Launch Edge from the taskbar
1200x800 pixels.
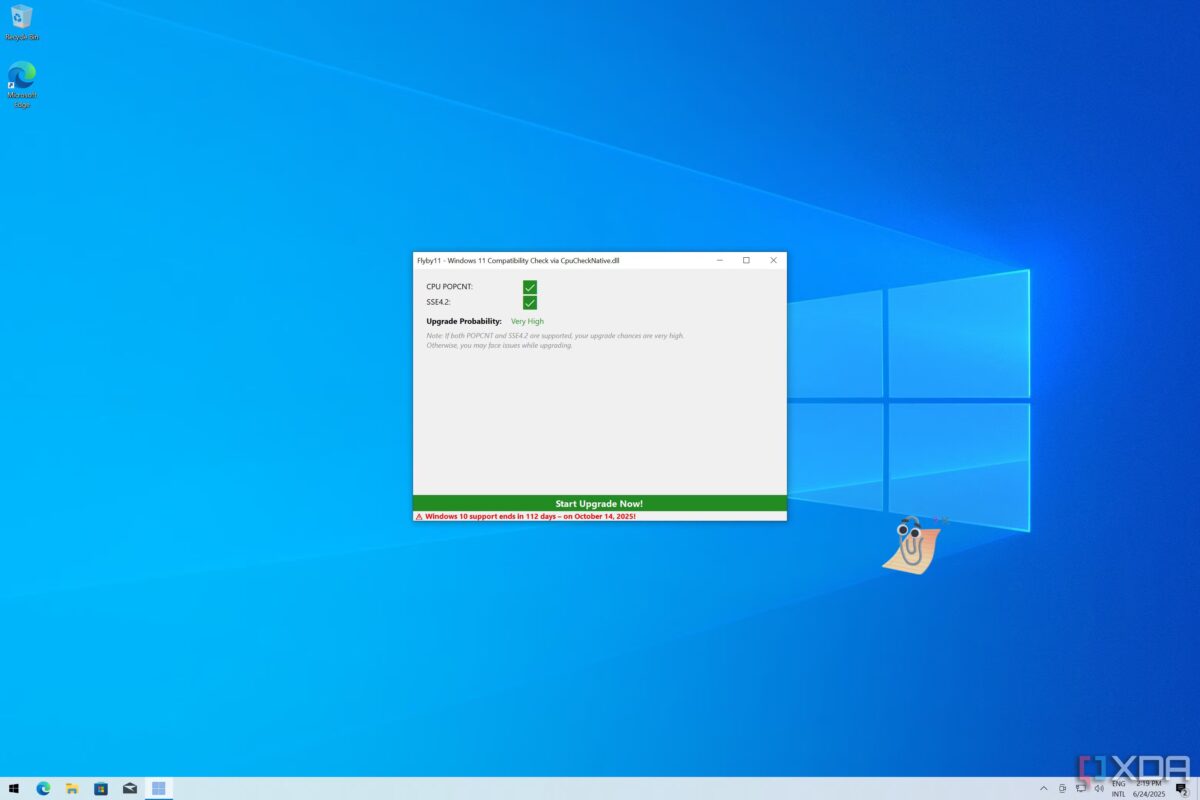coord(43,788)
